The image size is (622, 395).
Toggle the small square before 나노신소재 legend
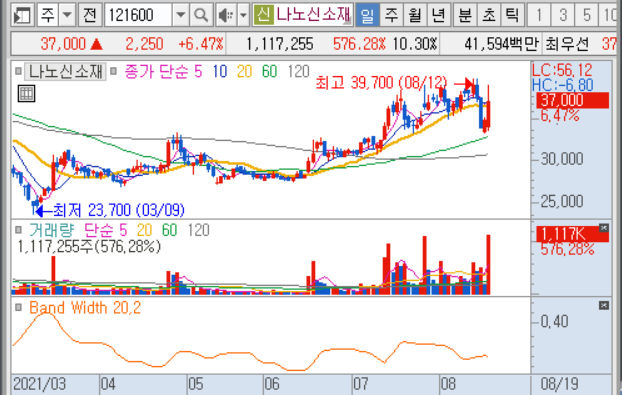click(x=18, y=71)
